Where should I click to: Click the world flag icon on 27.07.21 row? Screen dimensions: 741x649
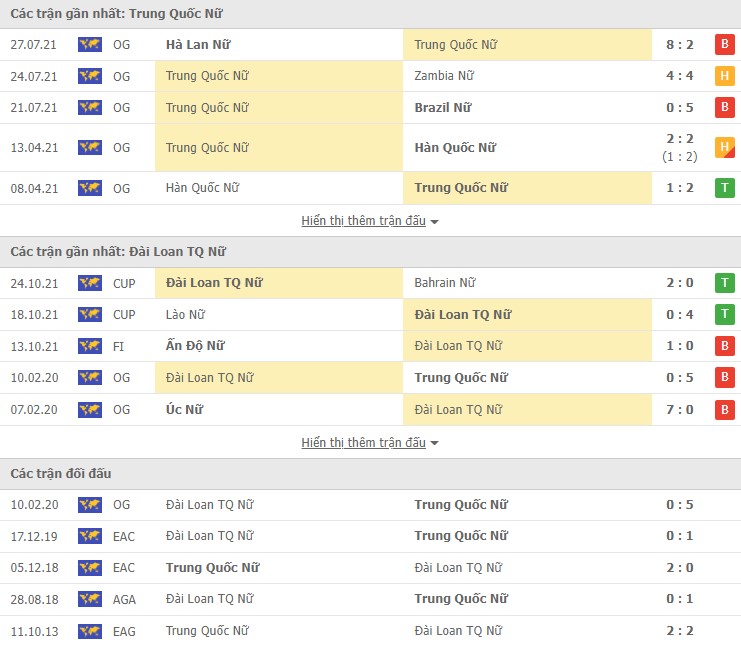tap(90, 45)
